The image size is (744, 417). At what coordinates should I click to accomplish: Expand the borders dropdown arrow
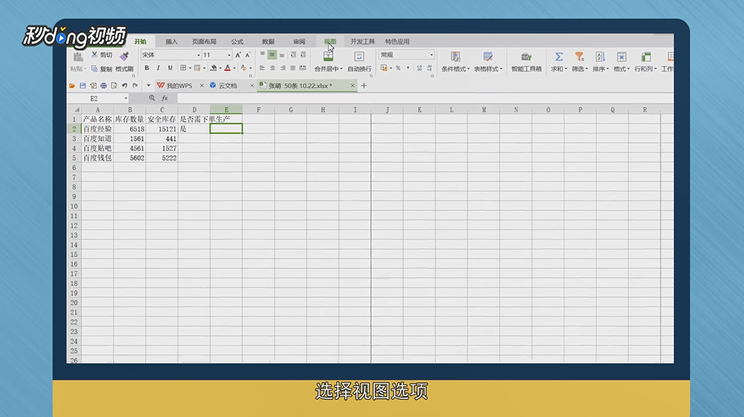click(190, 68)
